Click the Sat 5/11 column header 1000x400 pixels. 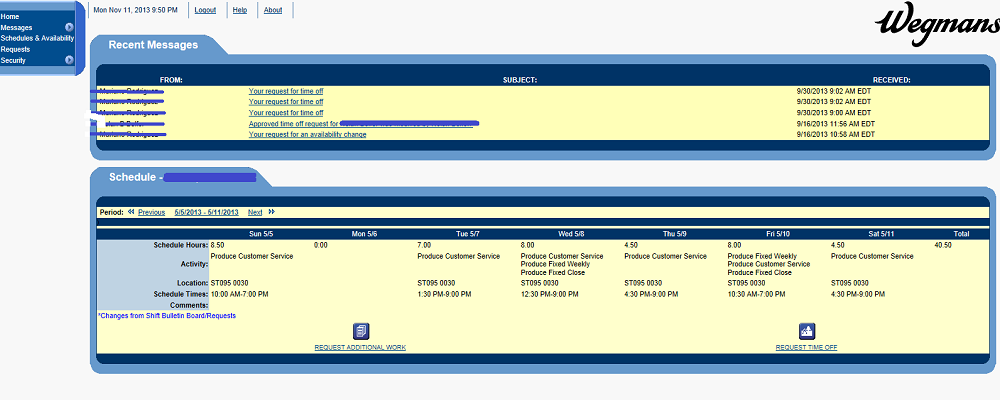pyautogui.click(x=881, y=234)
